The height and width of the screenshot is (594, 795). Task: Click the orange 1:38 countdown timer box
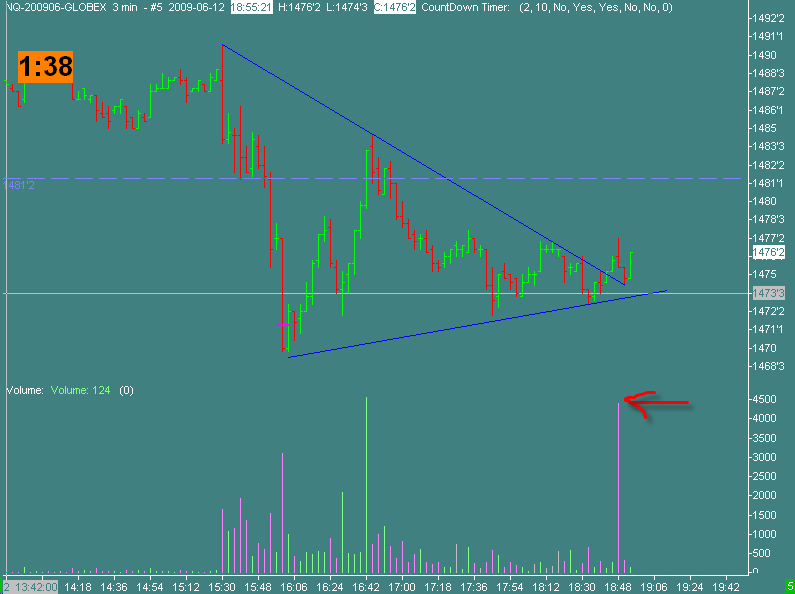point(46,66)
